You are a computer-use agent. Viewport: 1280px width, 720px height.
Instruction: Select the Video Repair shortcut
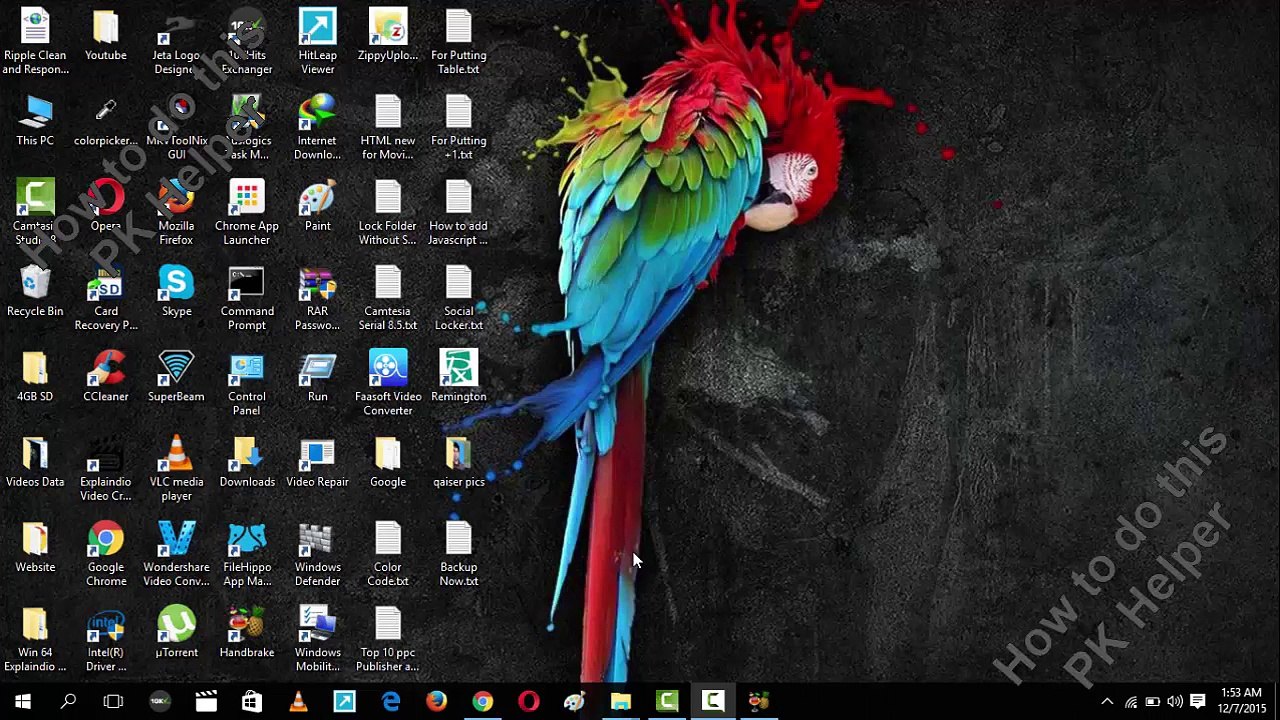(317, 462)
